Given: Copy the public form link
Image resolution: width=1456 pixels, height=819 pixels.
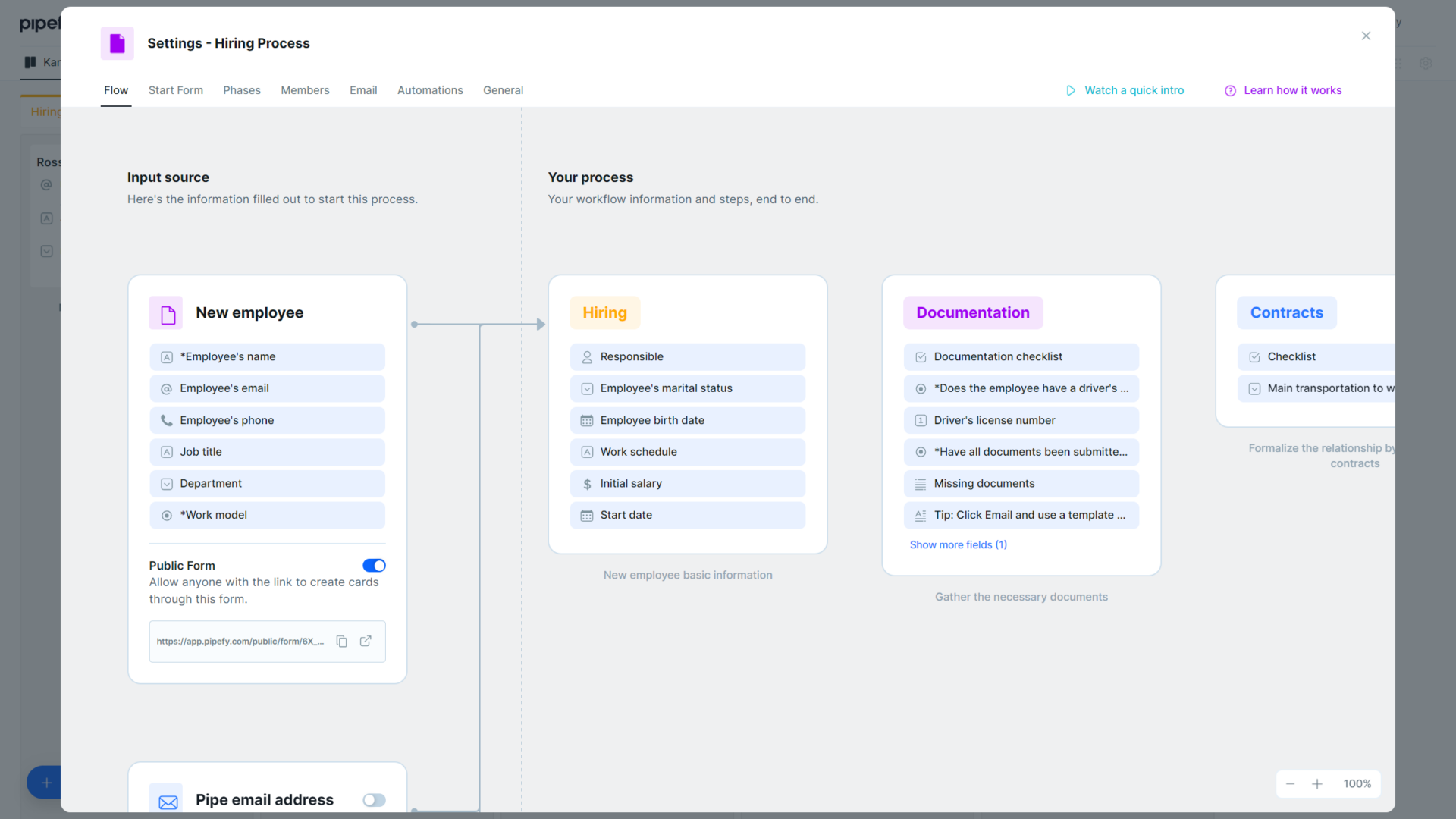Looking at the screenshot, I should (342, 641).
